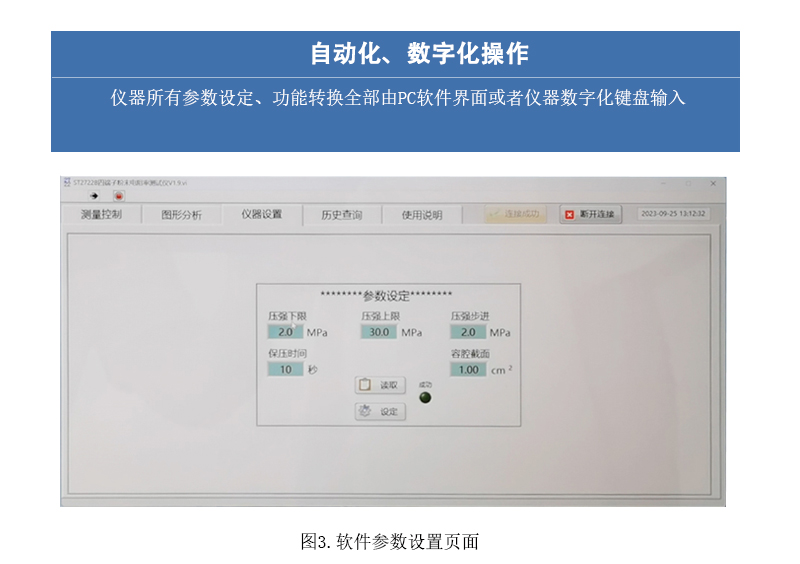Click the 保压时间 field showing 10
The width and height of the screenshot is (800, 564).
tap(285, 369)
